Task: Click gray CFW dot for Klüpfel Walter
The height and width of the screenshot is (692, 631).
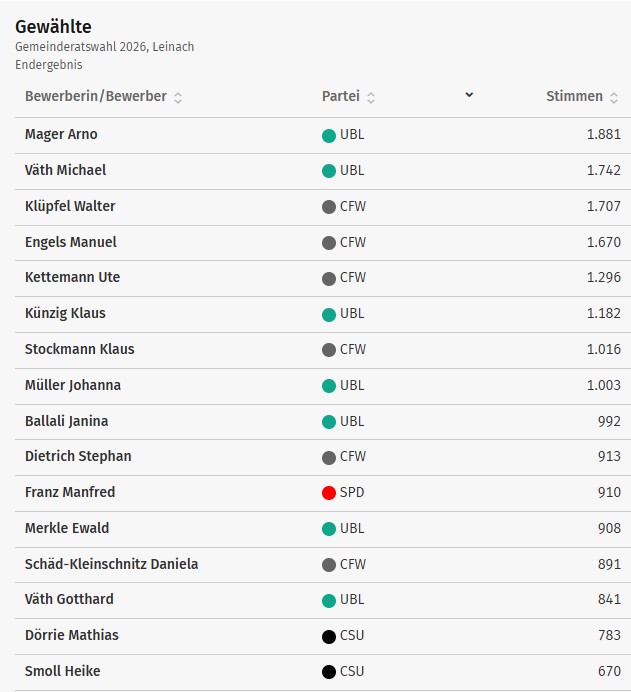Action: tap(328, 207)
